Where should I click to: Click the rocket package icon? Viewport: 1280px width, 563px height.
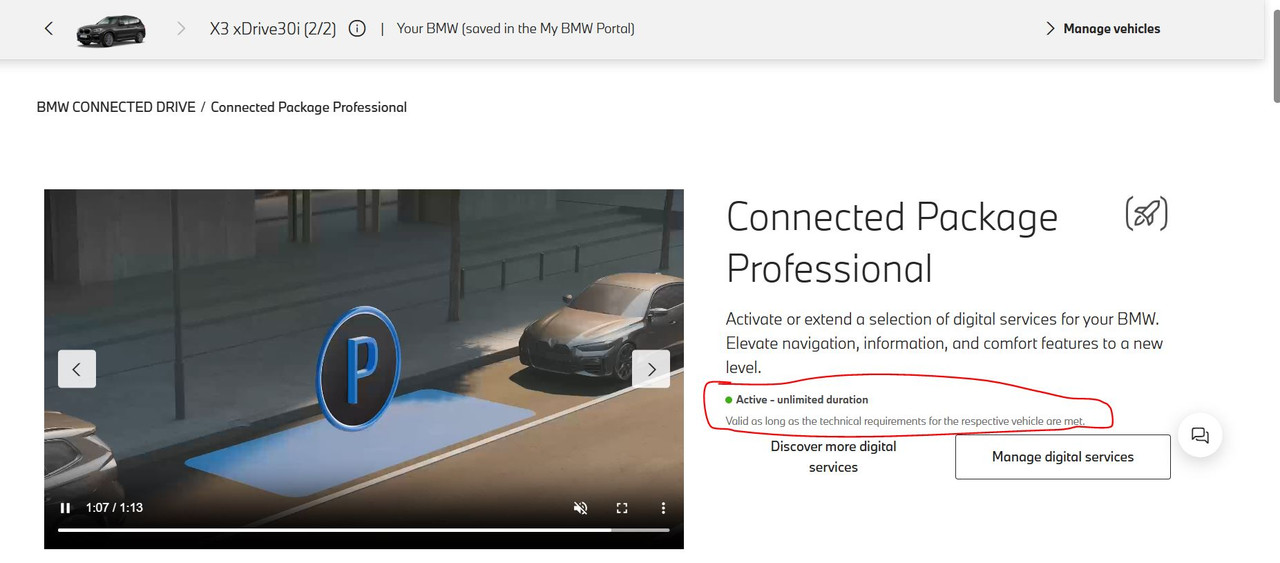[1146, 213]
